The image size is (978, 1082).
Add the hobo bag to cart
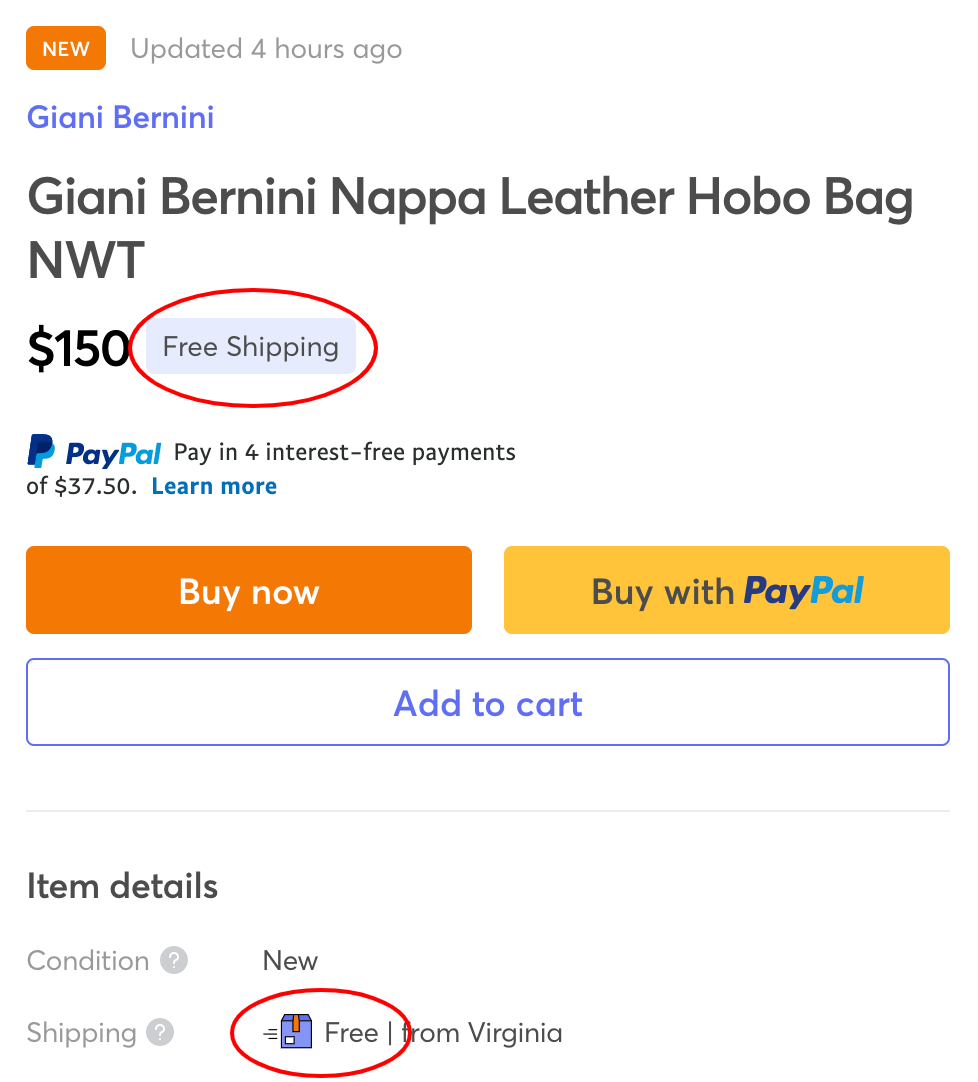point(488,703)
